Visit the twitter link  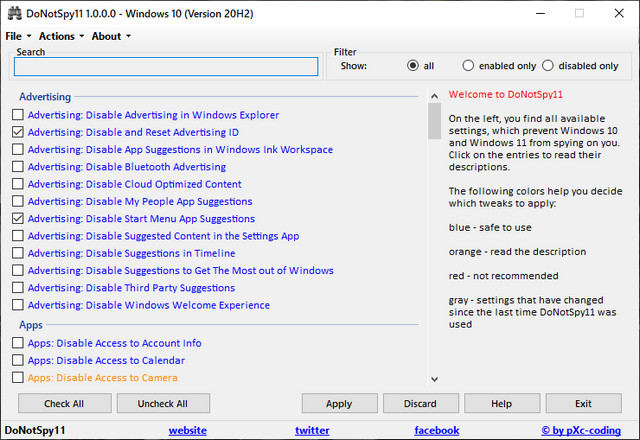(312, 430)
